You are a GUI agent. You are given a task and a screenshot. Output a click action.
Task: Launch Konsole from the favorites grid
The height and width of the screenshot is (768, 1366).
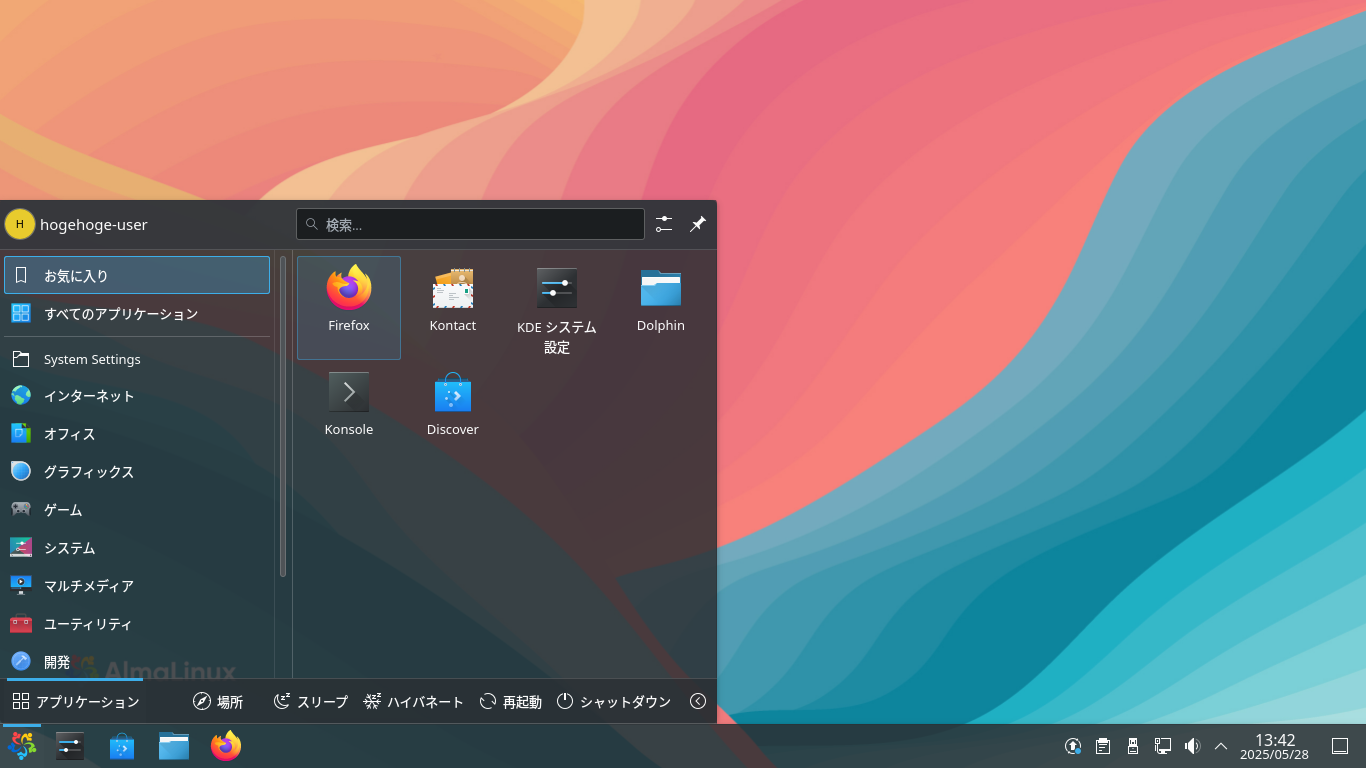349,411
